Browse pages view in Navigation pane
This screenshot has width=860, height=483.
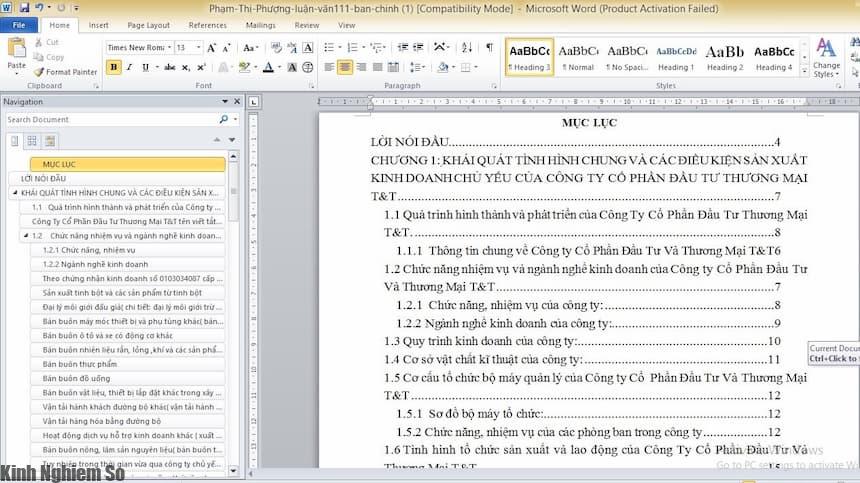[32, 141]
